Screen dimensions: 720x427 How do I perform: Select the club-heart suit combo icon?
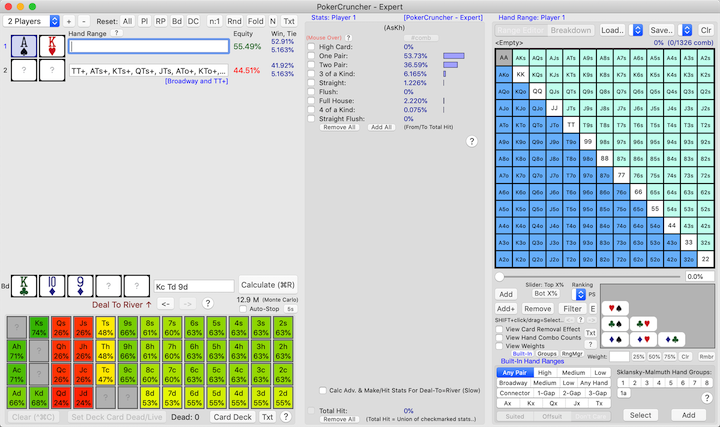coord(643,324)
